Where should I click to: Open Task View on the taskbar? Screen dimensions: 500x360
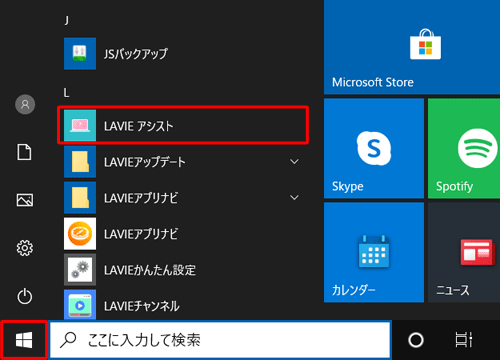tap(464, 340)
